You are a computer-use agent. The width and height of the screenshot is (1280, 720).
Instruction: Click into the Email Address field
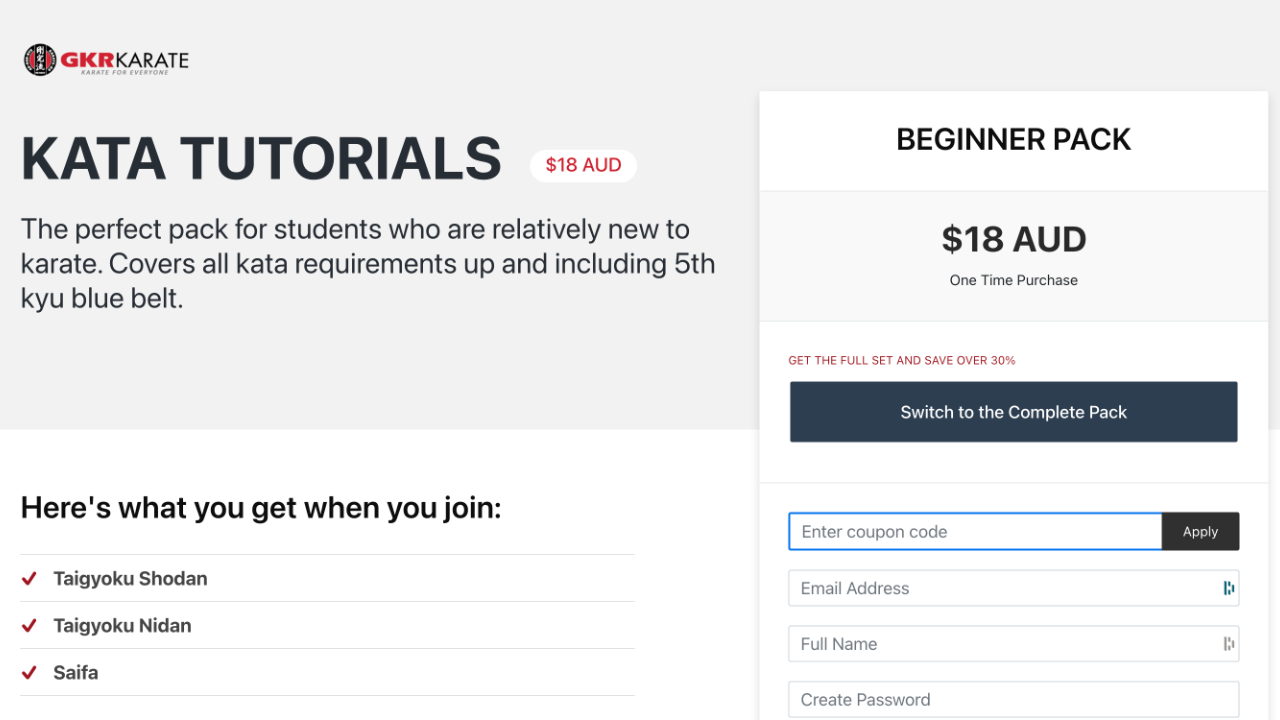1000,588
